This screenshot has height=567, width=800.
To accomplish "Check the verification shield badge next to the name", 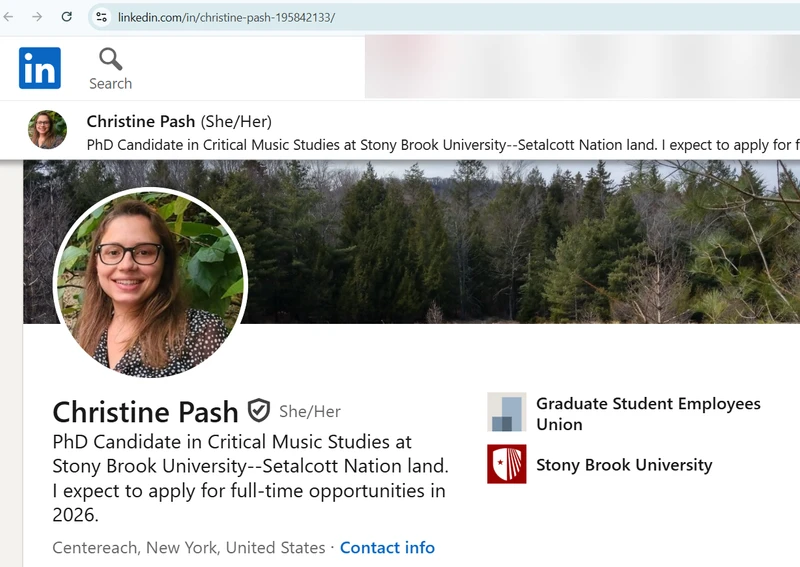I will click(x=259, y=410).
